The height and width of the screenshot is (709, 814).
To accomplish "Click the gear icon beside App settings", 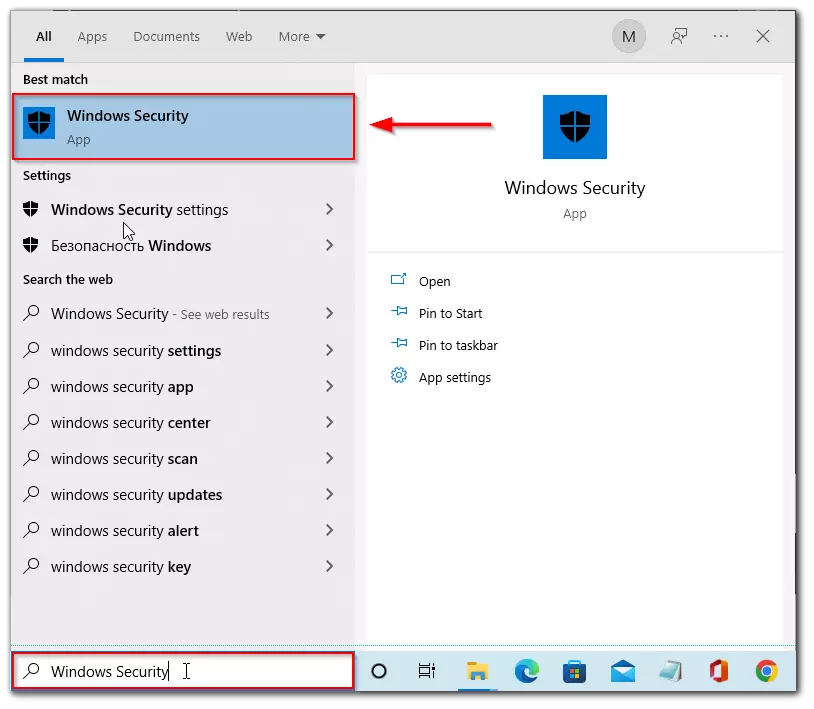I will point(399,375).
